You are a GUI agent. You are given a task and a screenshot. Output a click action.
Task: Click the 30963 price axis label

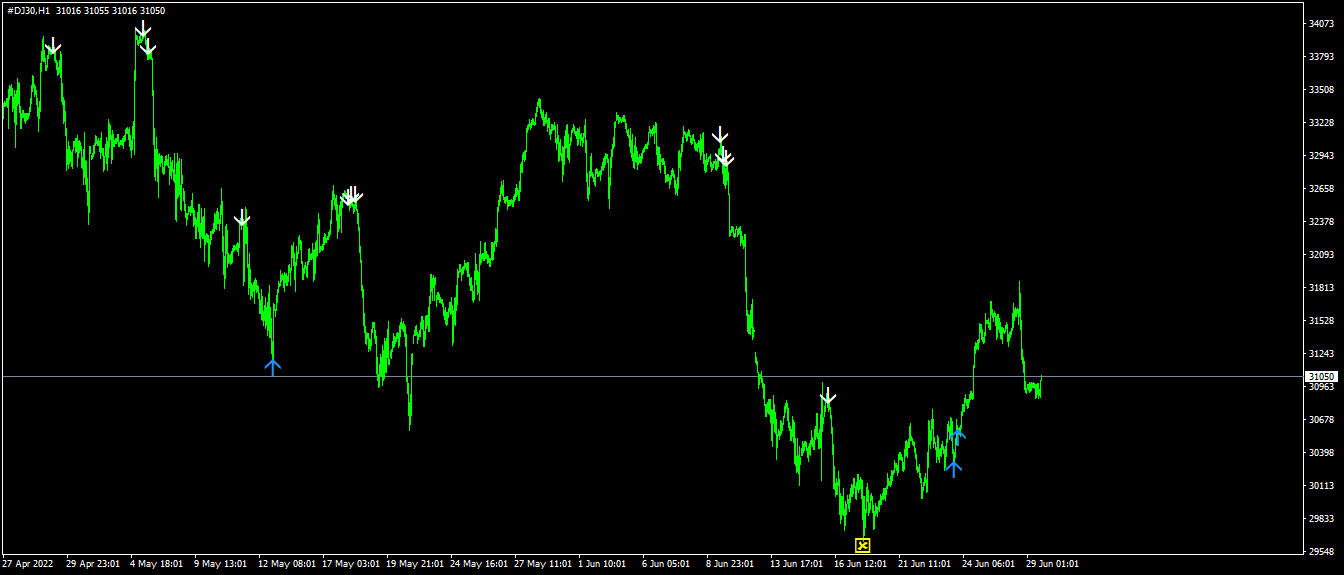[1321, 386]
